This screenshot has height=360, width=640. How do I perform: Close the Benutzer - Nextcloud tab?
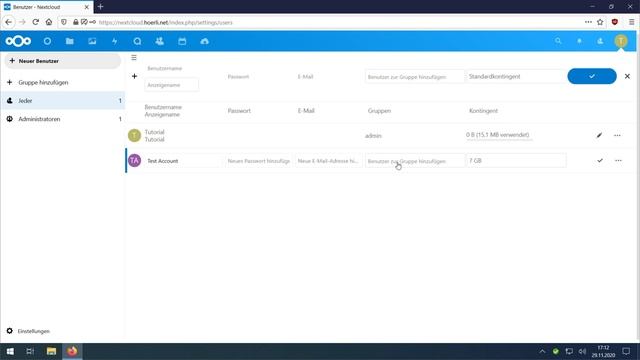tap(87, 7)
